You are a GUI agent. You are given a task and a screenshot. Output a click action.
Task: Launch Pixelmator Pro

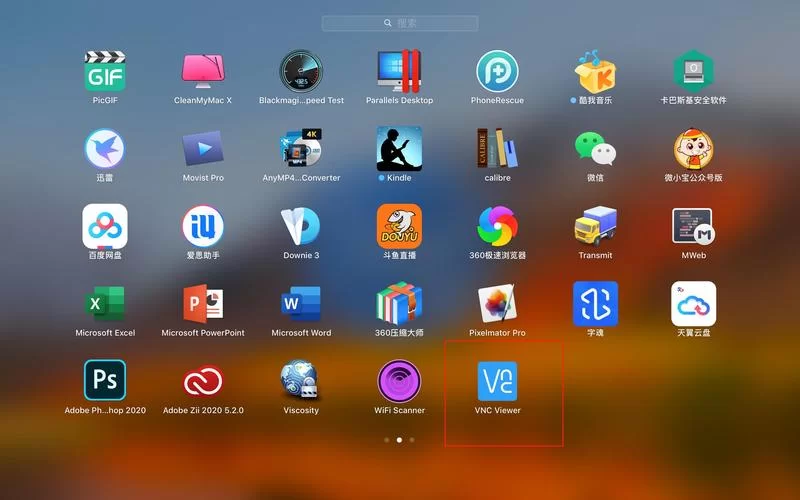click(x=497, y=304)
